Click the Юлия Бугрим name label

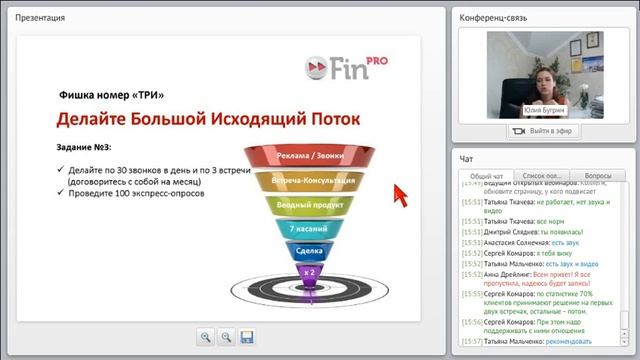(544, 110)
